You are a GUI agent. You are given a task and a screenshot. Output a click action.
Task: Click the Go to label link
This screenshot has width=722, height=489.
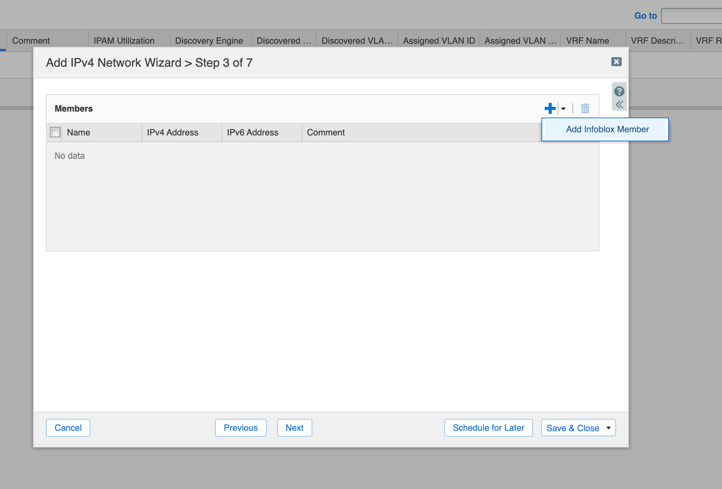(645, 16)
